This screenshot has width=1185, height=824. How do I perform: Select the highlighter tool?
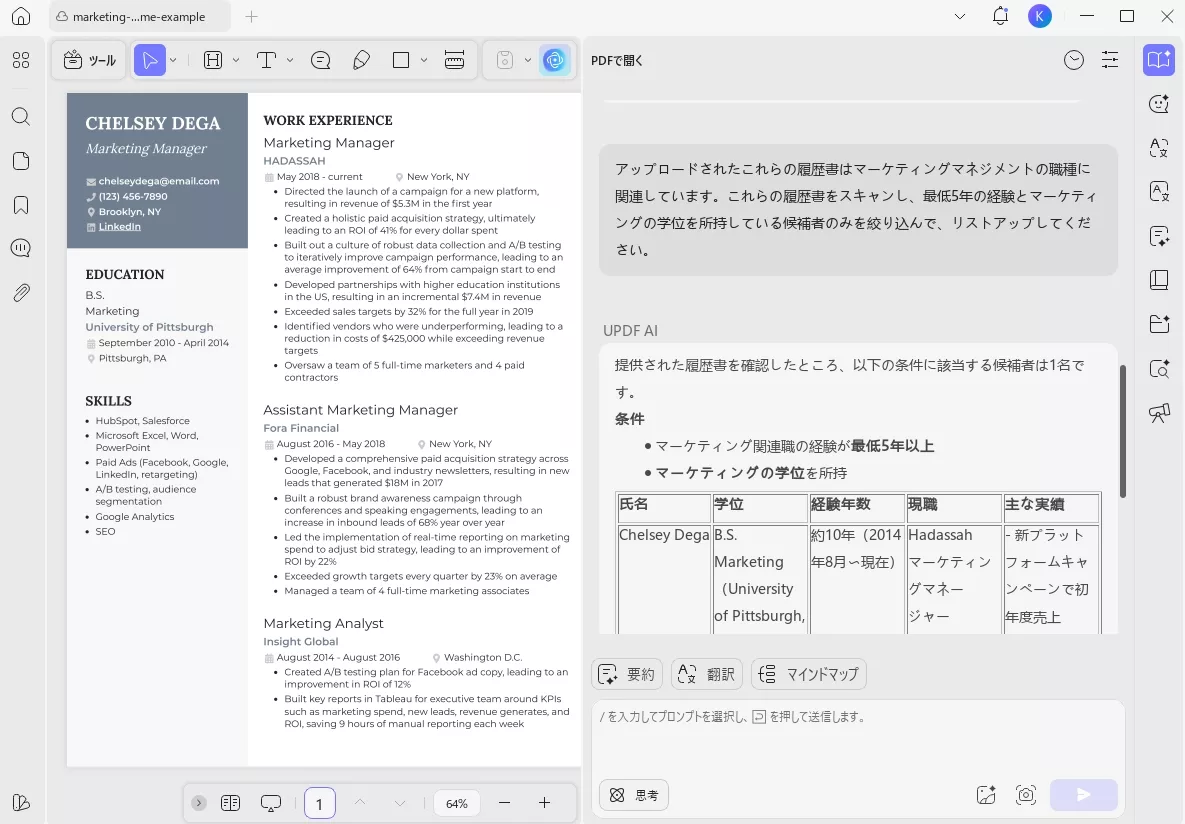tap(362, 60)
